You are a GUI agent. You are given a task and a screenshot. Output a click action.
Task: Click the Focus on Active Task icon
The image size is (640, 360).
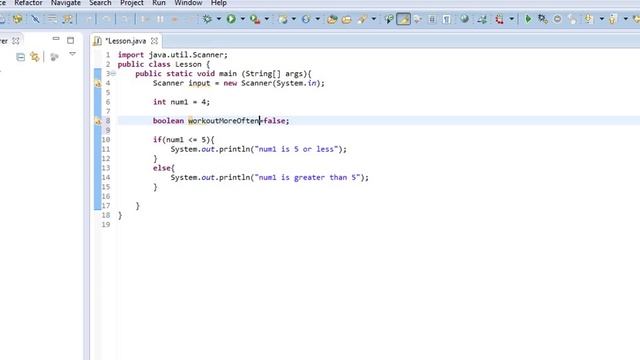(54, 57)
